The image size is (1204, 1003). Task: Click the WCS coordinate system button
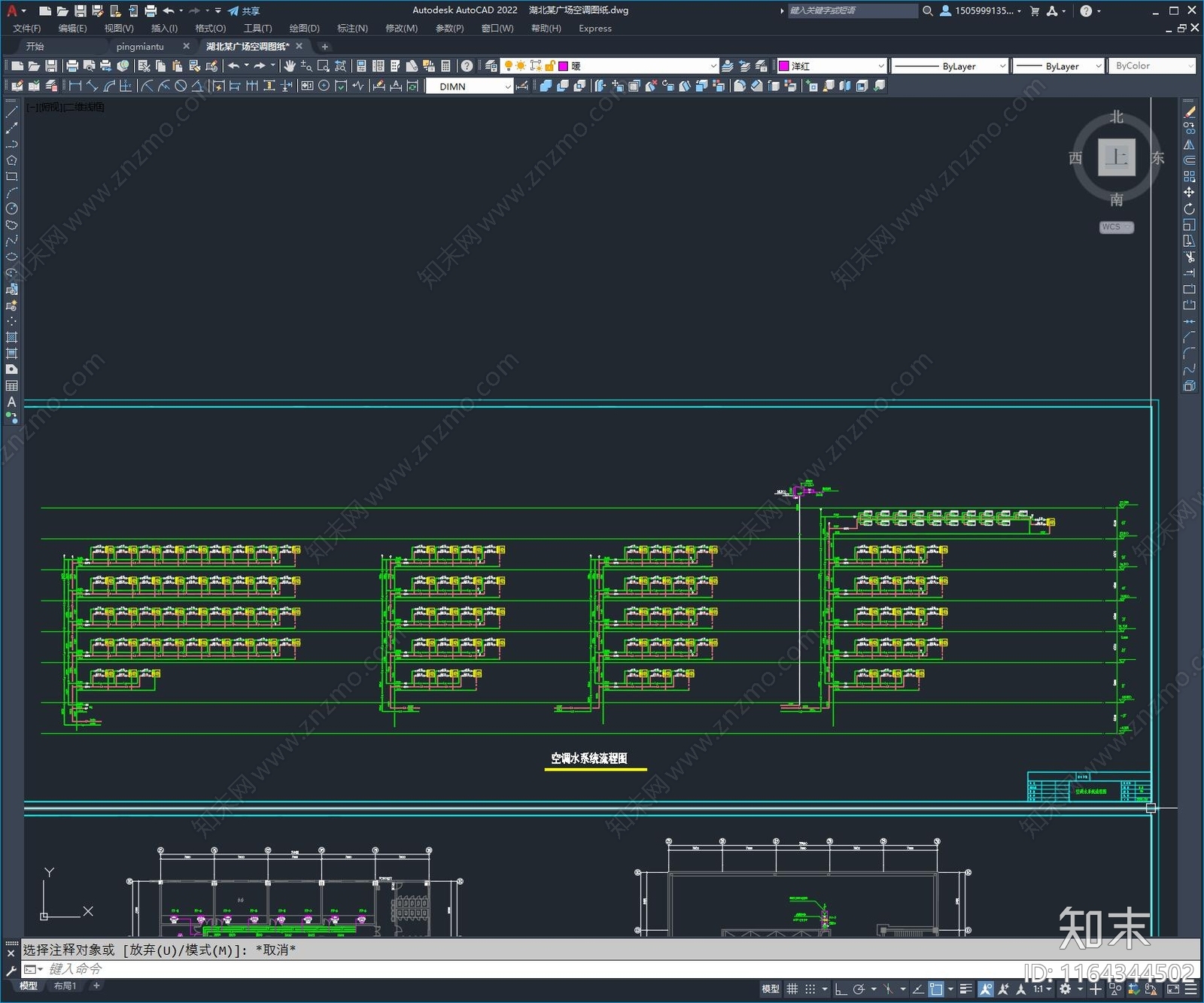pyautogui.click(x=1115, y=227)
